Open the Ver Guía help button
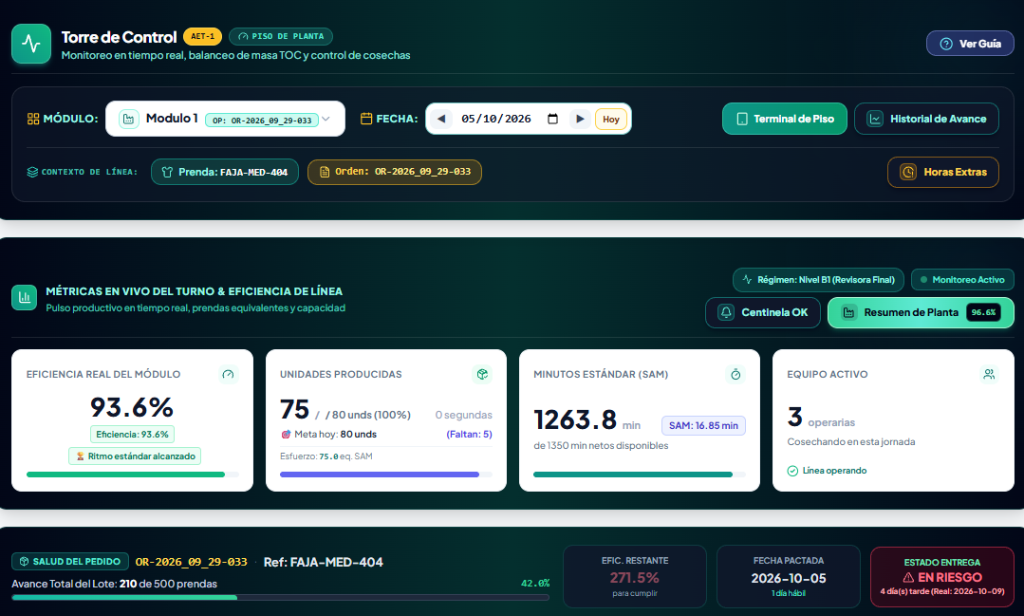 [970, 44]
